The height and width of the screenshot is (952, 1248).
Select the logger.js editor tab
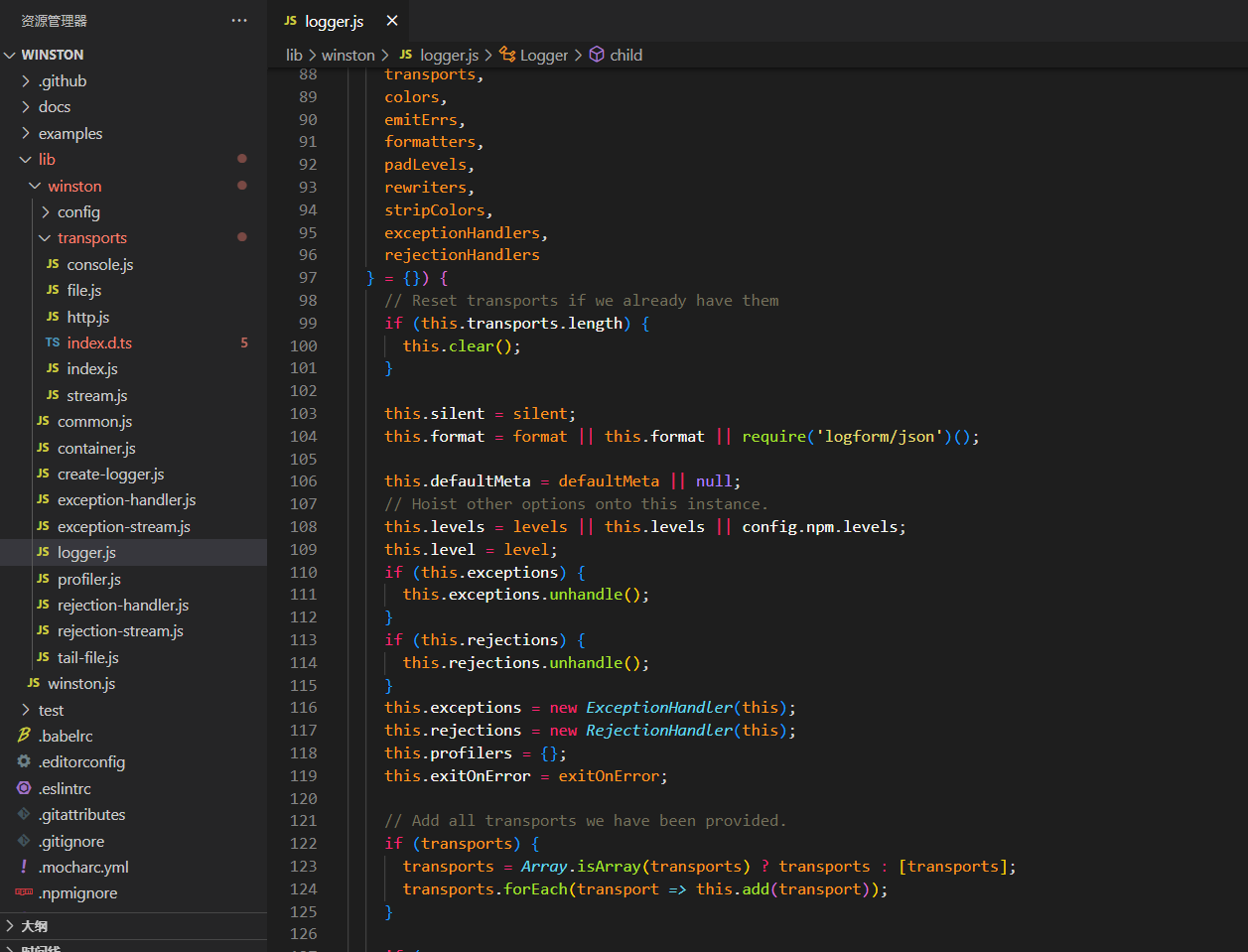[333, 21]
